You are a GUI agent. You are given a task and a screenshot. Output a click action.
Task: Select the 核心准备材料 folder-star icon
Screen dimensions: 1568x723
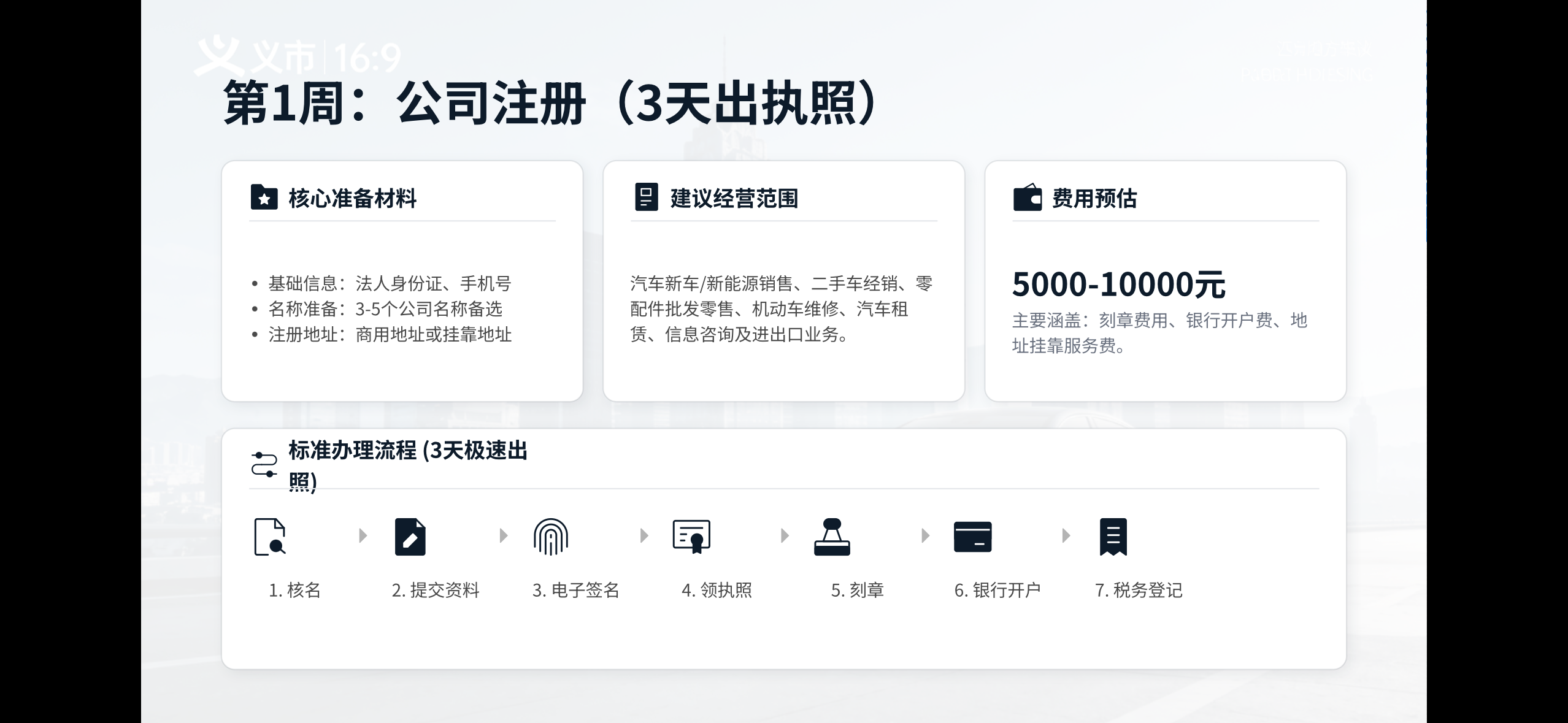[264, 198]
